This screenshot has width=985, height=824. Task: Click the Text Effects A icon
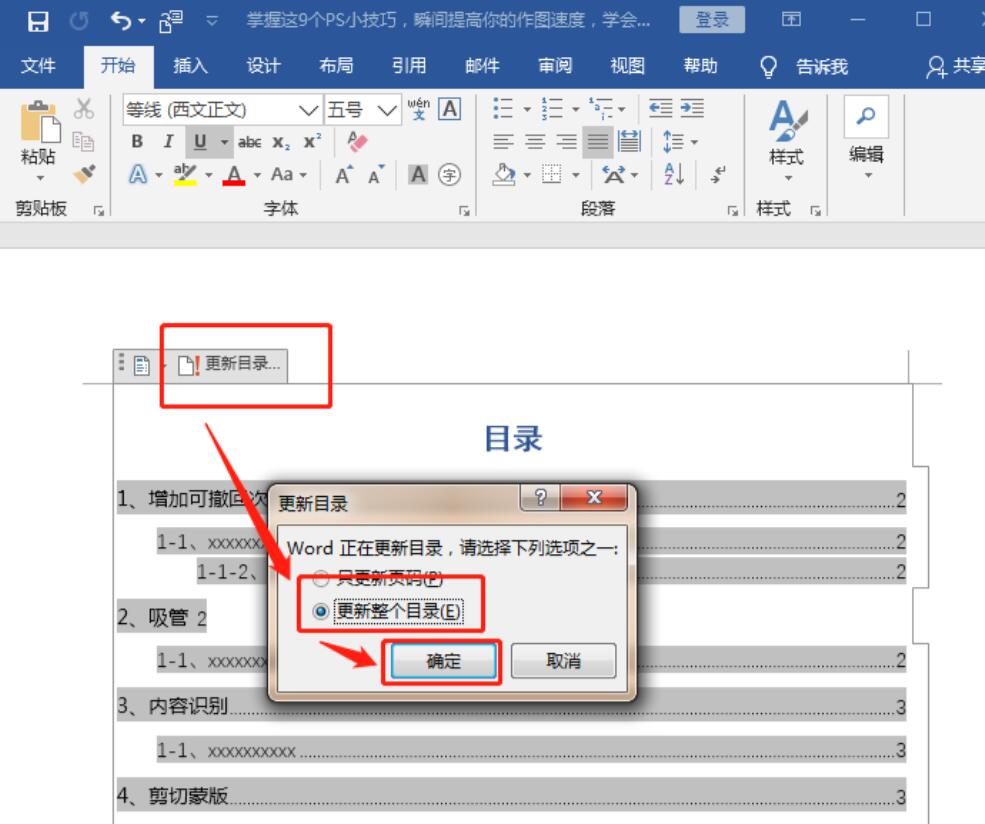[138, 174]
